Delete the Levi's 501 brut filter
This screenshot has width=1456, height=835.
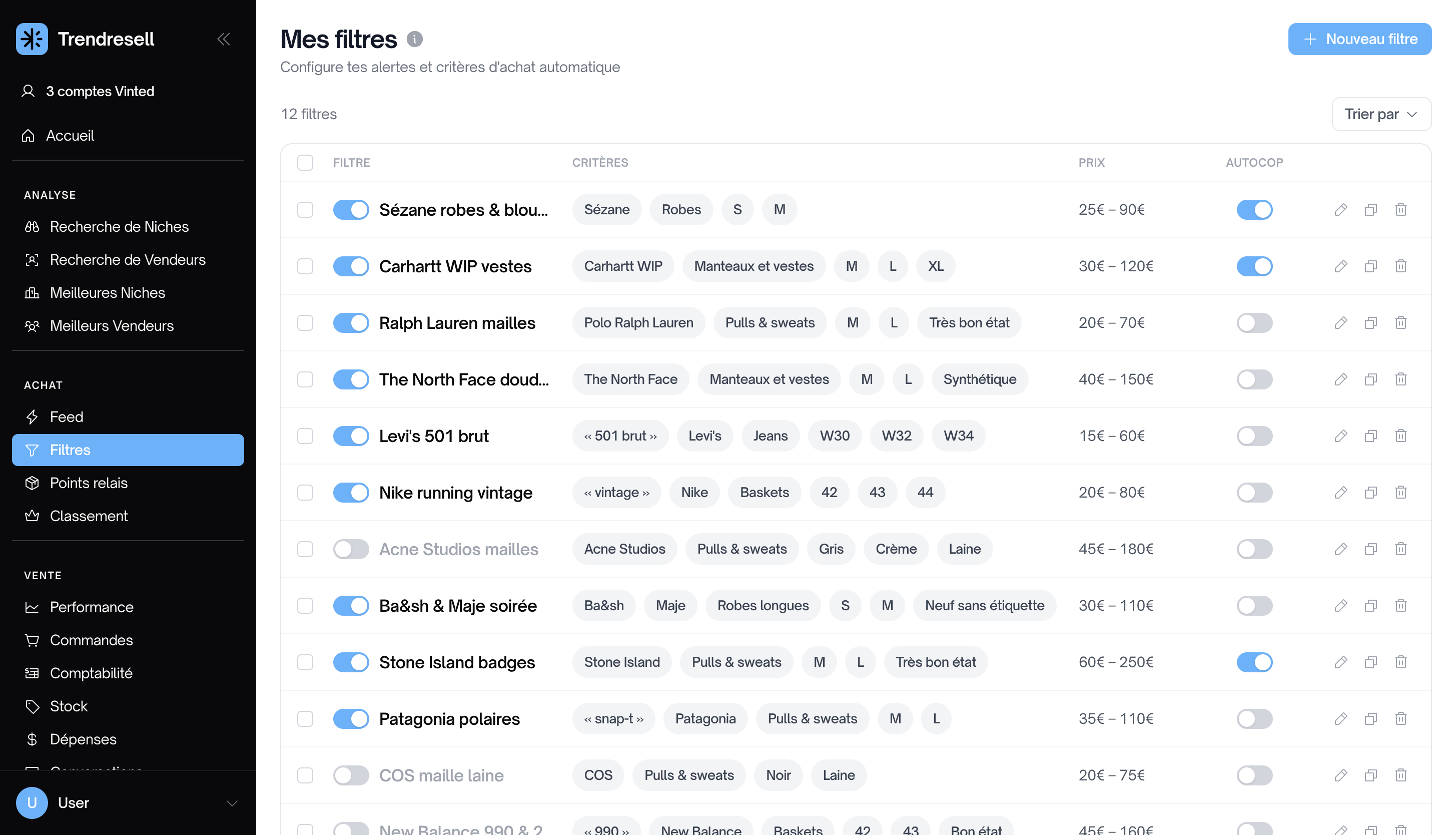click(x=1400, y=436)
